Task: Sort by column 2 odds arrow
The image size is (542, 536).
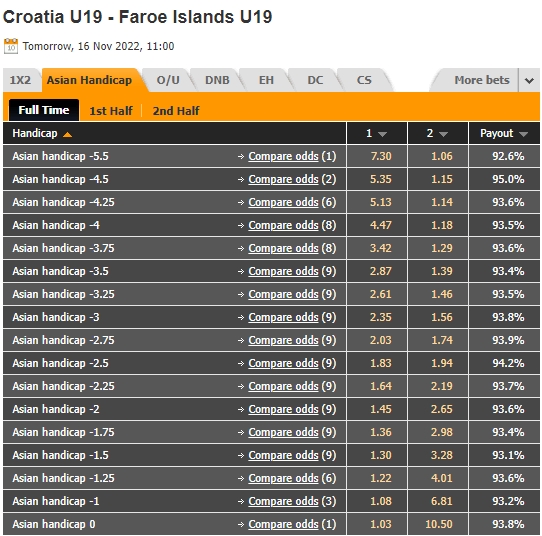Action: (443, 134)
